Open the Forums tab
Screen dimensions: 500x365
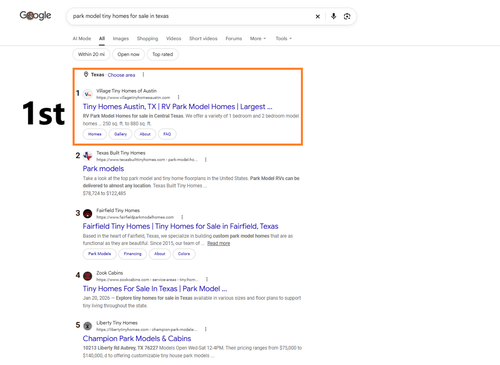(x=234, y=38)
